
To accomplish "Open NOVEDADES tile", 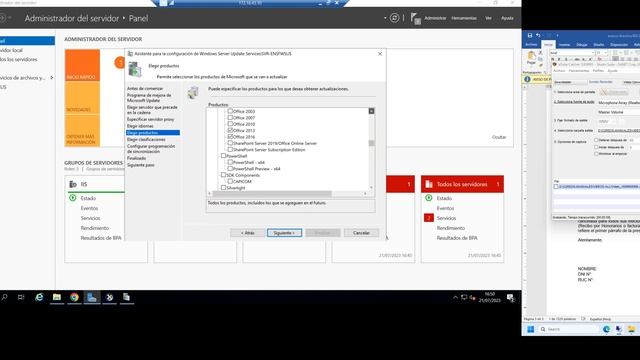I will [x=82, y=98].
